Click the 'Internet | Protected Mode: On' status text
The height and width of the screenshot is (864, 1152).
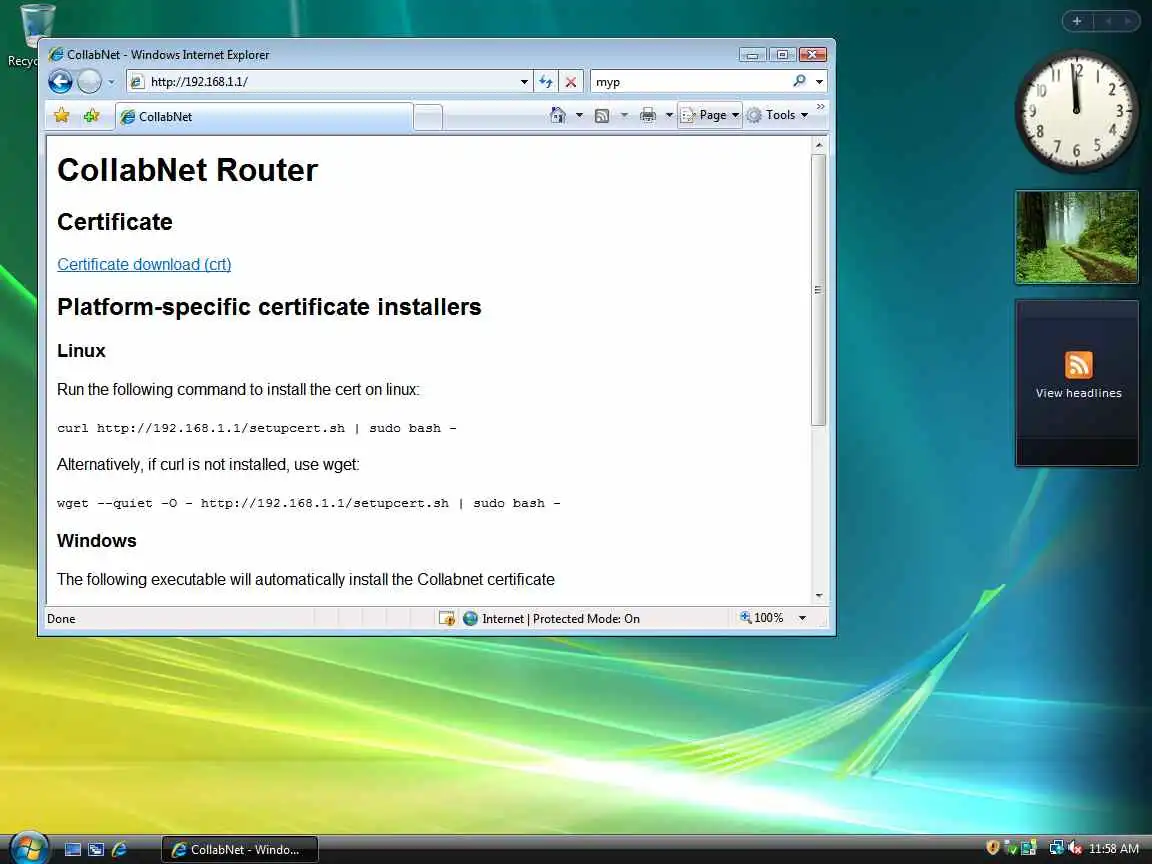[561, 619]
